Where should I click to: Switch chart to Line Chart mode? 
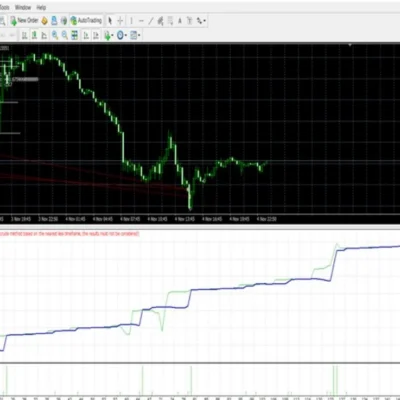click(44, 35)
